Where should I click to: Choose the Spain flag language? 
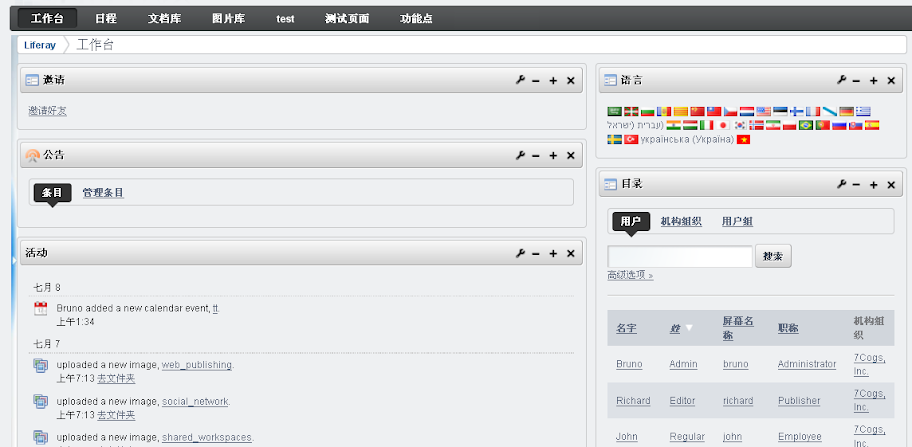pos(872,126)
